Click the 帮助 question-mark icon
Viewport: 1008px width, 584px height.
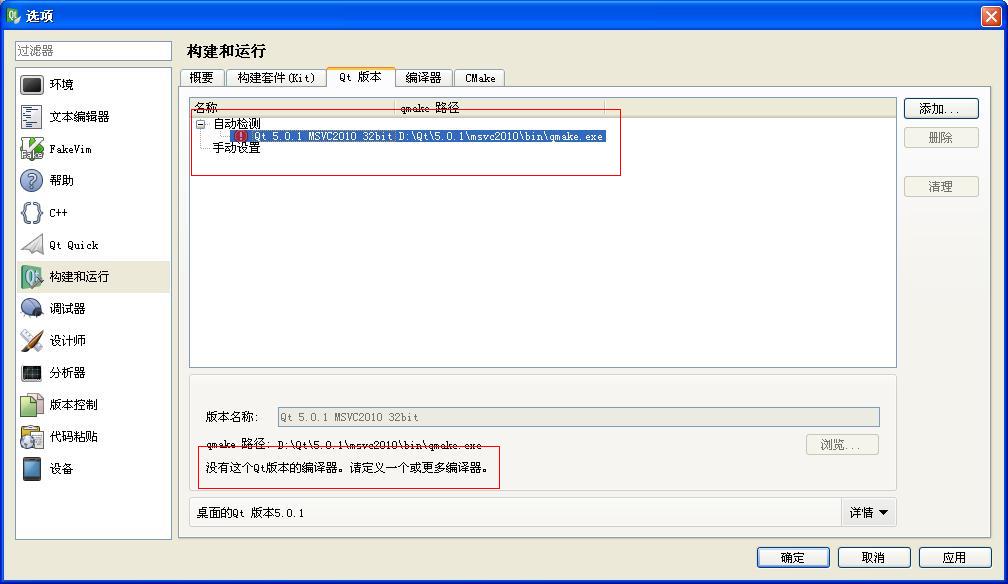32,181
